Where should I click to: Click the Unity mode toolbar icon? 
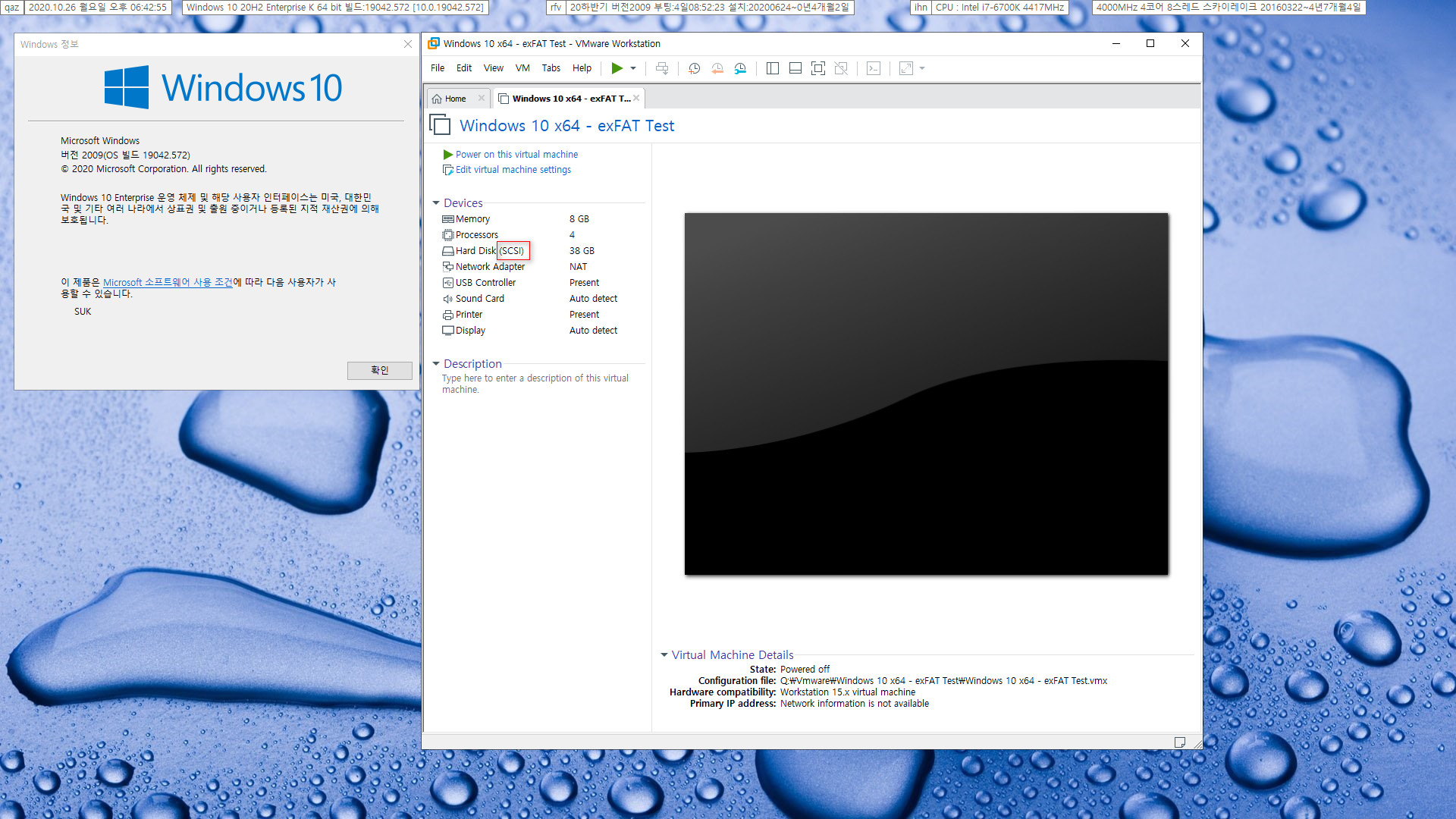tap(841, 68)
